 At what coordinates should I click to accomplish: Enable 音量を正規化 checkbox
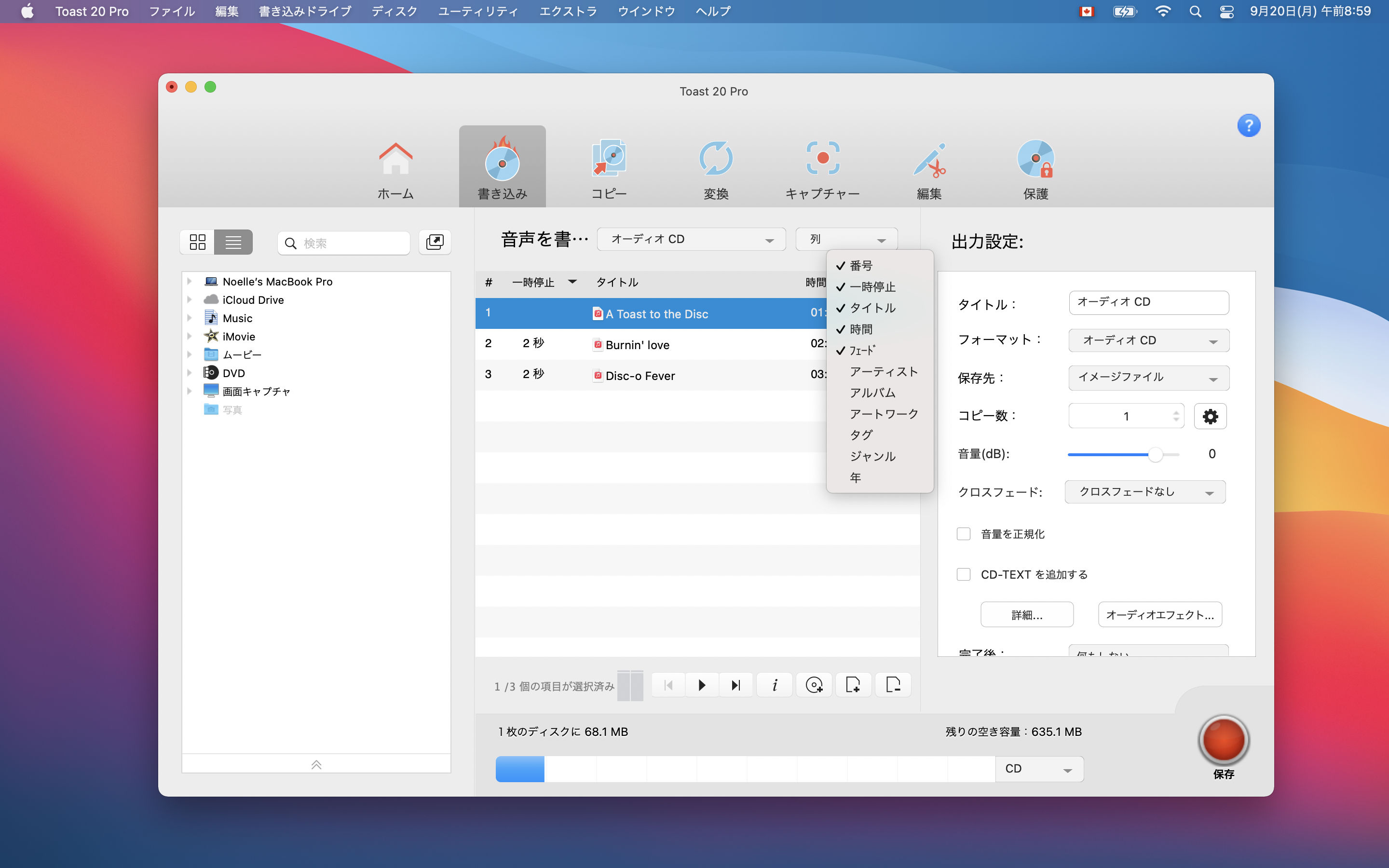pyautogui.click(x=964, y=534)
